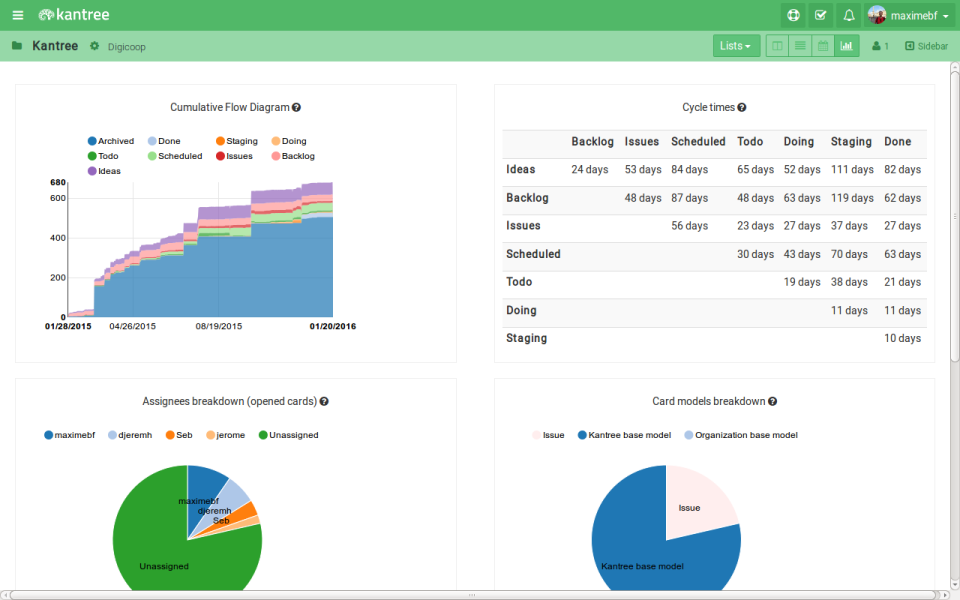Toggle the Sidebar panel
Image resolution: width=960 pixels, height=600 pixels.
[926, 46]
